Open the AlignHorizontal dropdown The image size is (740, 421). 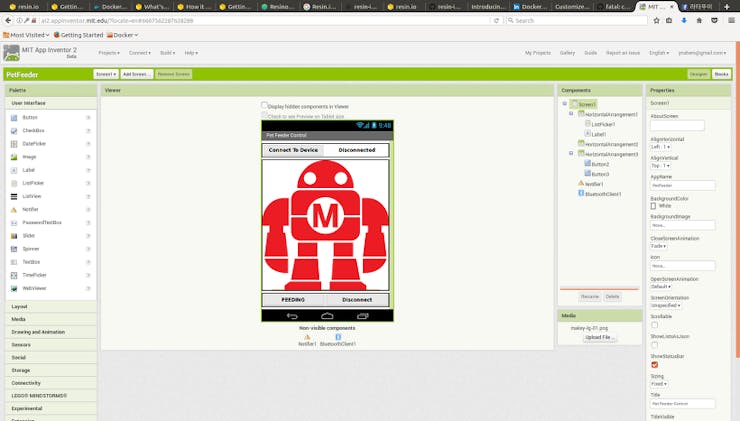660,147
